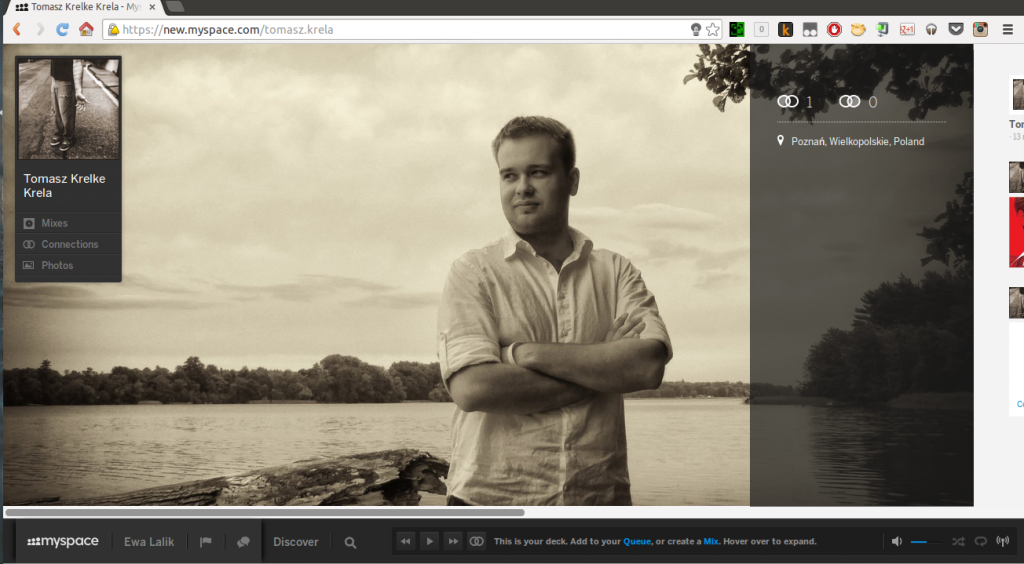Click the URL address bar field
1024x564 pixels.
(411, 29)
